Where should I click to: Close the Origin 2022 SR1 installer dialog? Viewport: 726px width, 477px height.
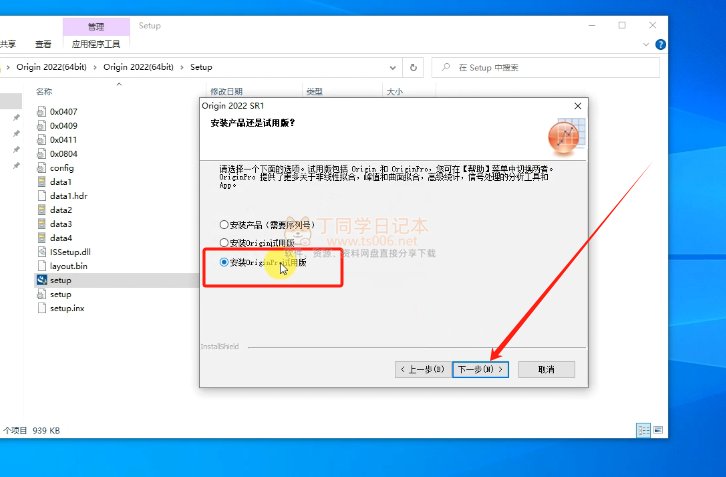tap(578, 106)
